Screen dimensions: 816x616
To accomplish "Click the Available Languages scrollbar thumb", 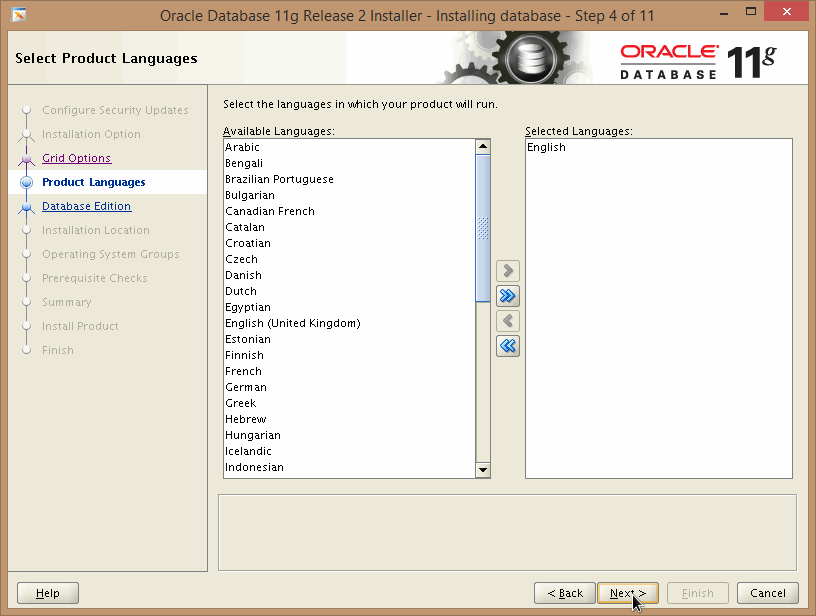I will click(x=483, y=228).
